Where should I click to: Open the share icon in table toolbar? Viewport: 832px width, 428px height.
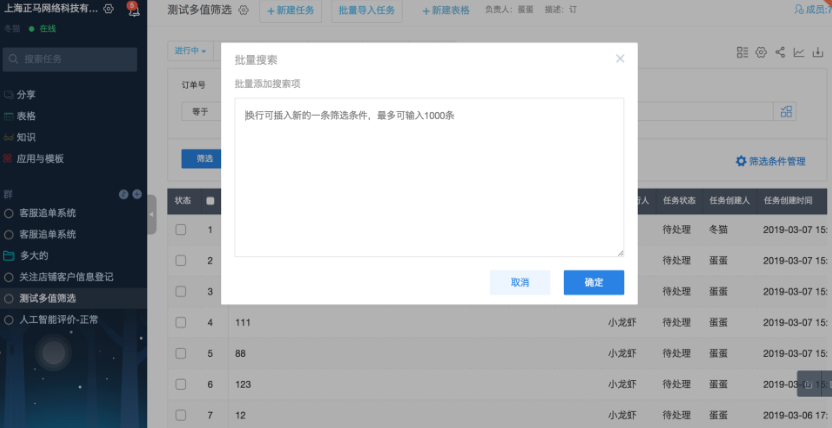click(780, 52)
